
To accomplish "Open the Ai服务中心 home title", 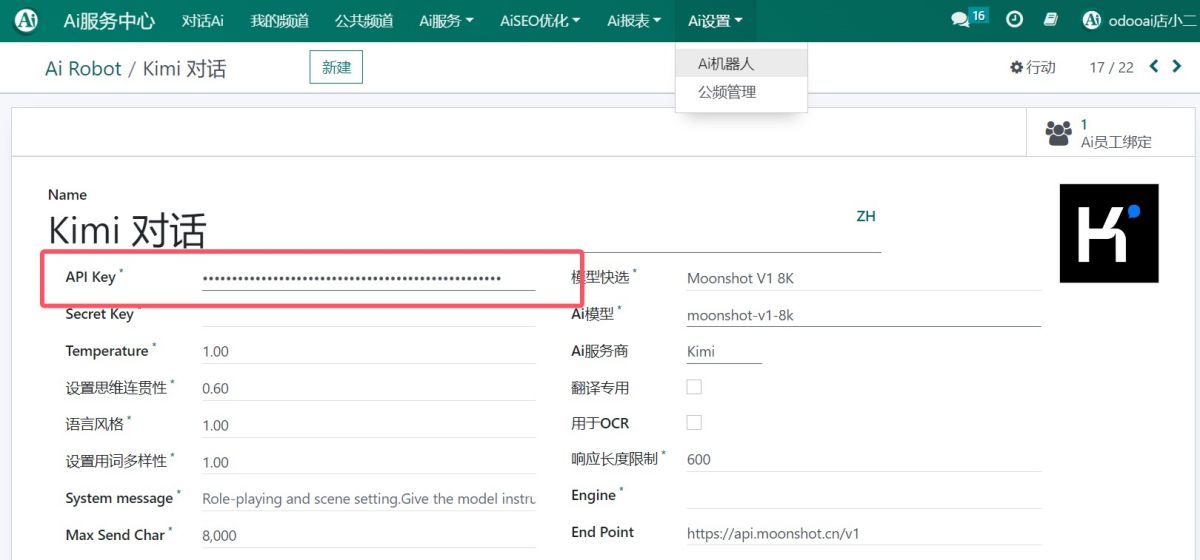I will pos(109,20).
